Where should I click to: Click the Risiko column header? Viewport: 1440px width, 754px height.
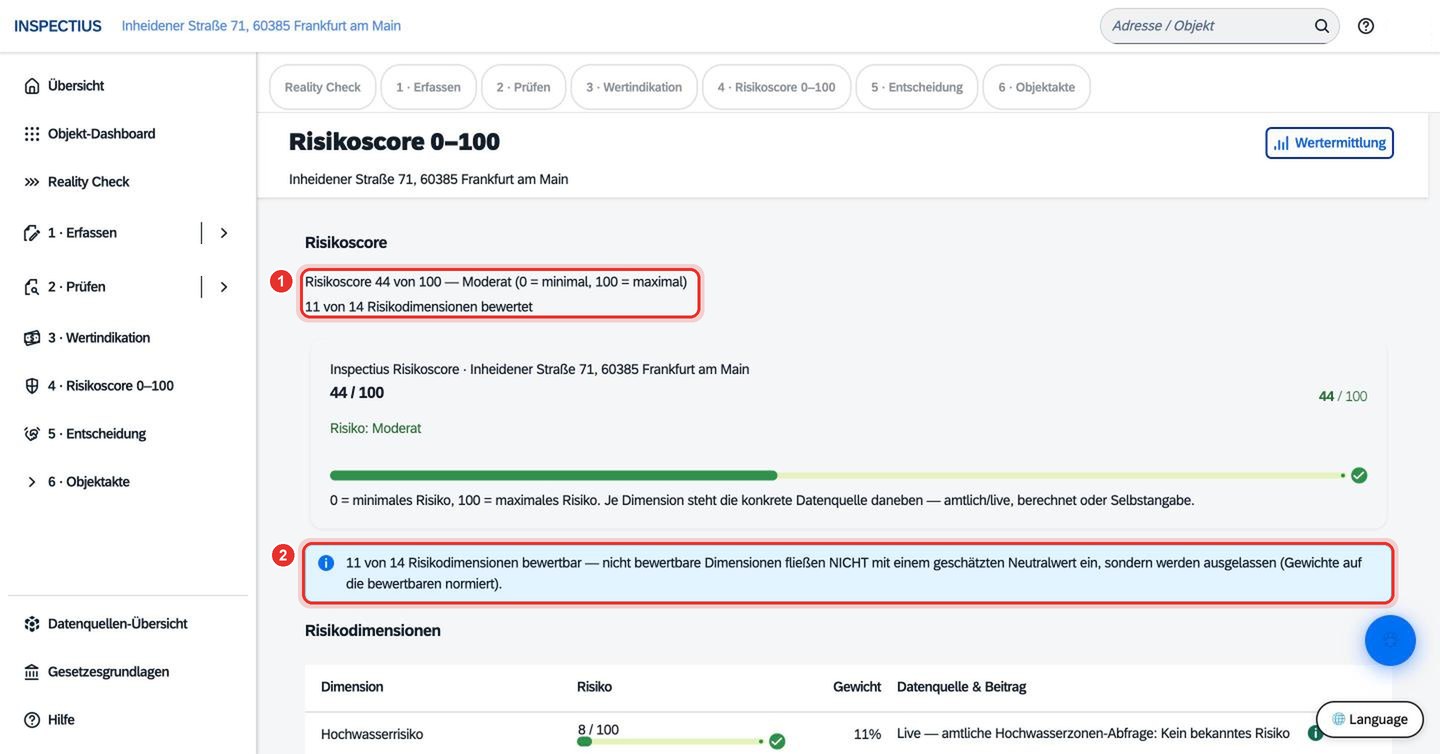pos(594,687)
